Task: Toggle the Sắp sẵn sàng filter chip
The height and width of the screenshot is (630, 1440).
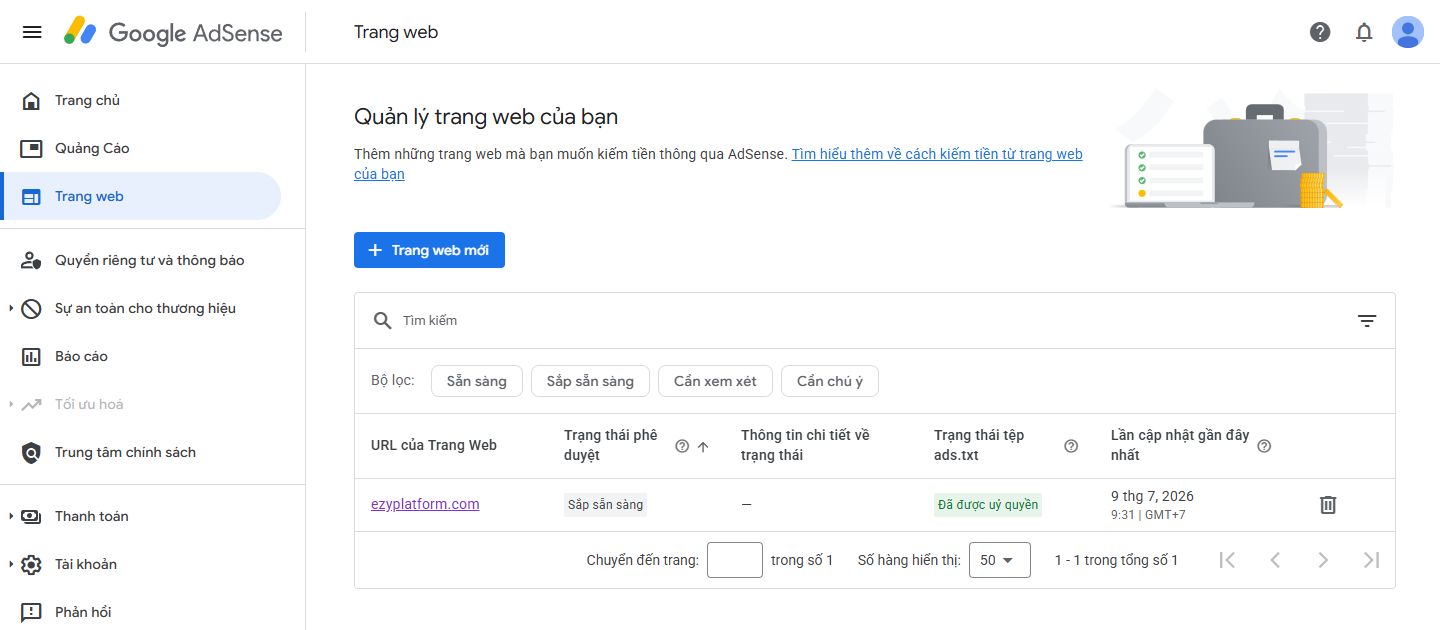Action: (590, 381)
